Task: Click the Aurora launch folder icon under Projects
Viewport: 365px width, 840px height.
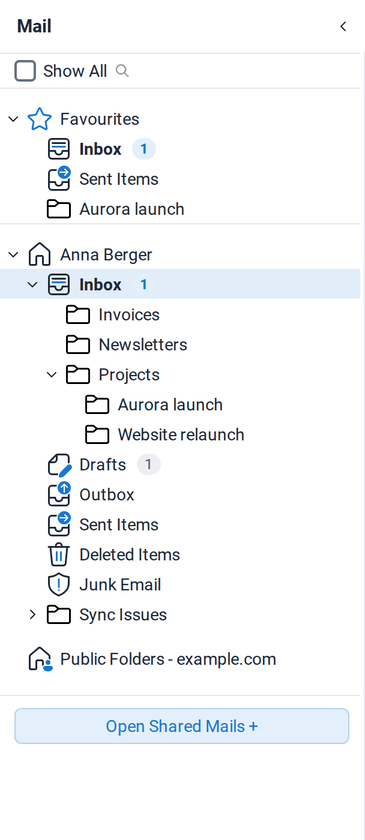Action: pos(98,404)
